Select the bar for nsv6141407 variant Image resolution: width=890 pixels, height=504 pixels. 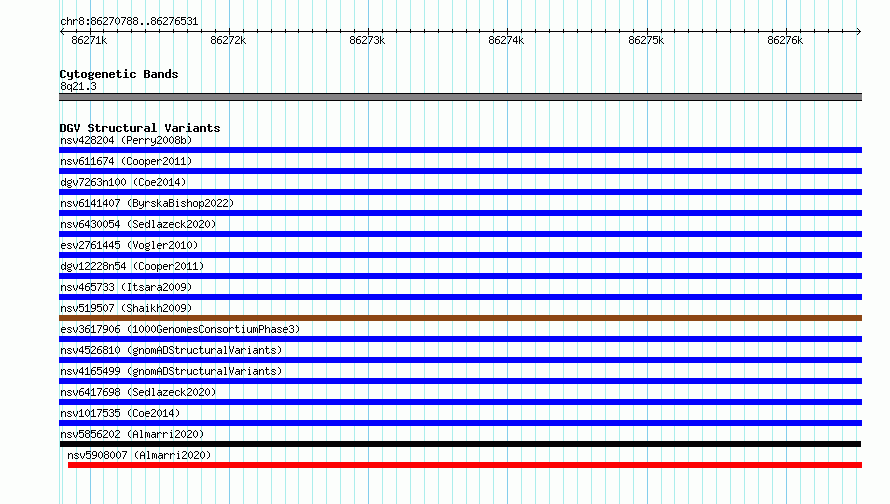(460, 213)
